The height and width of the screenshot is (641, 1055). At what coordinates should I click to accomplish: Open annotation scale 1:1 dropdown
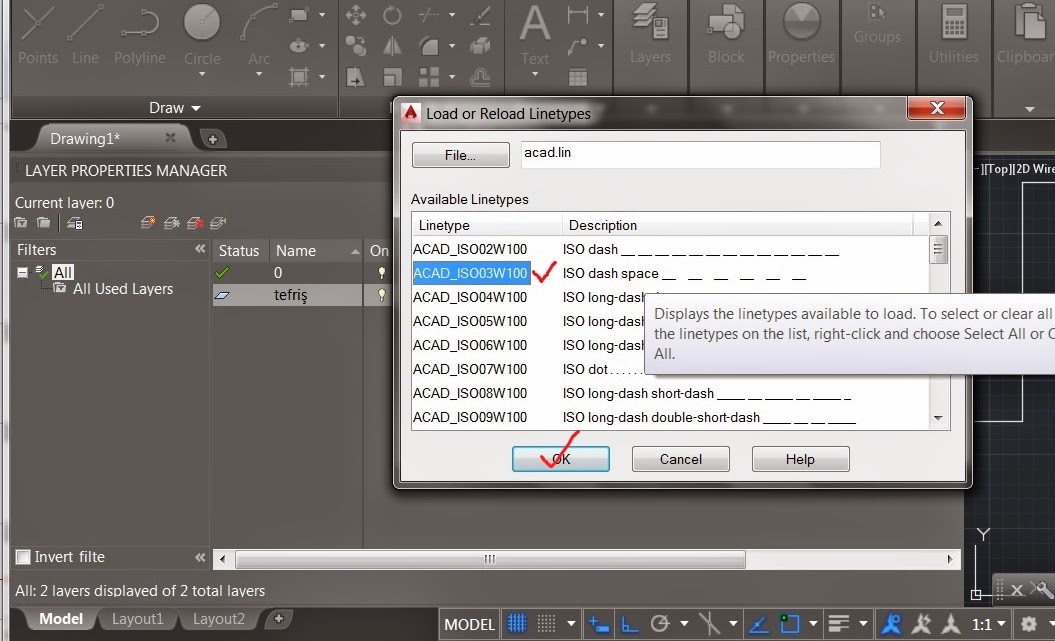[989, 625]
